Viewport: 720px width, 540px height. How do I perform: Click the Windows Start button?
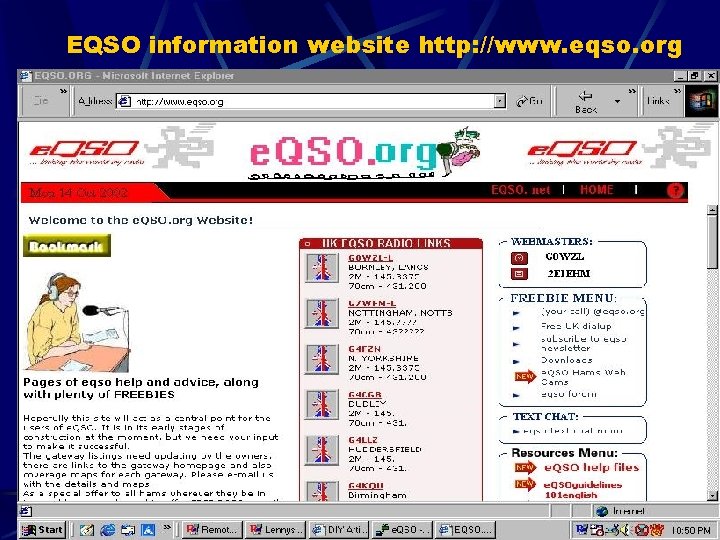(x=43, y=529)
